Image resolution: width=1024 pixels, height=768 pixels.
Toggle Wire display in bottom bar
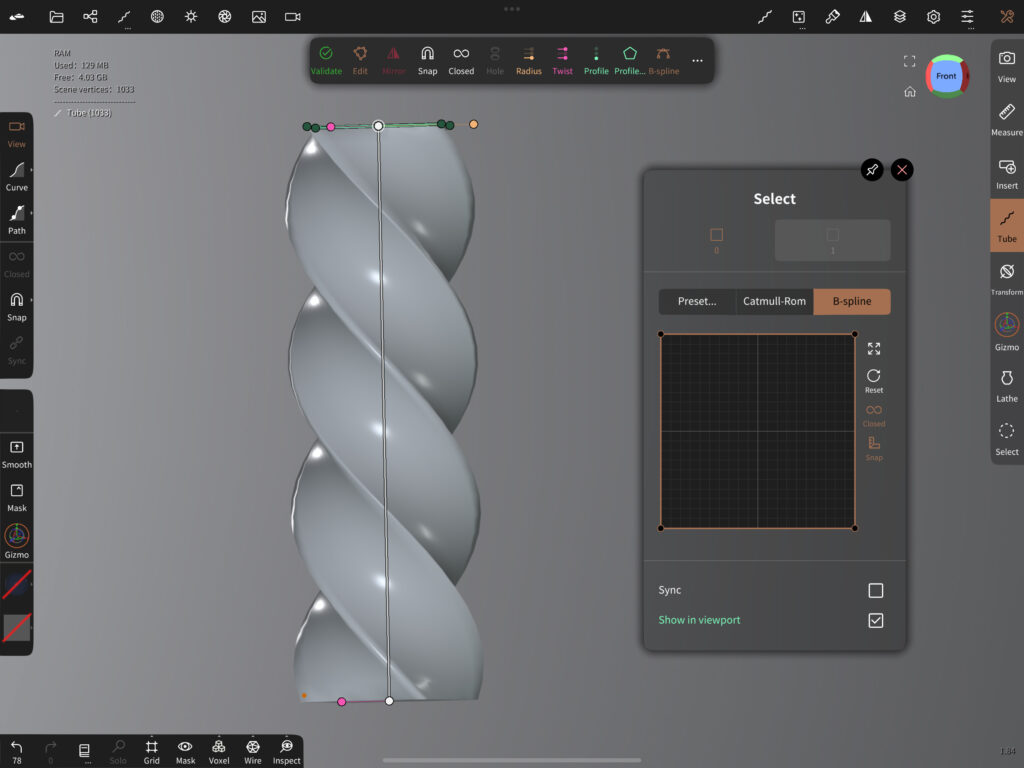click(253, 751)
